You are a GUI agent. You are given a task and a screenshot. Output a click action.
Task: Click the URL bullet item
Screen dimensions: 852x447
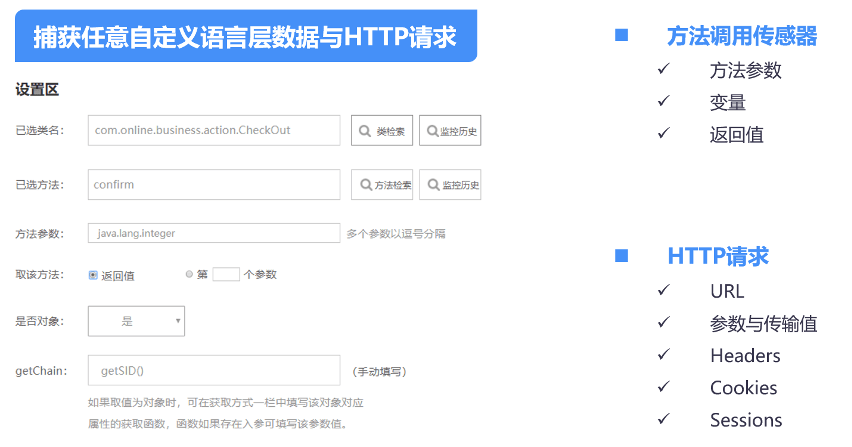pos(727,292)
